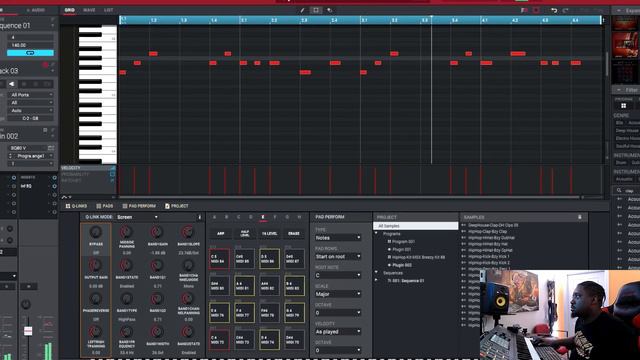
Task: Trigger pad C 4 MIDI 72
Action: coord(219,340)
